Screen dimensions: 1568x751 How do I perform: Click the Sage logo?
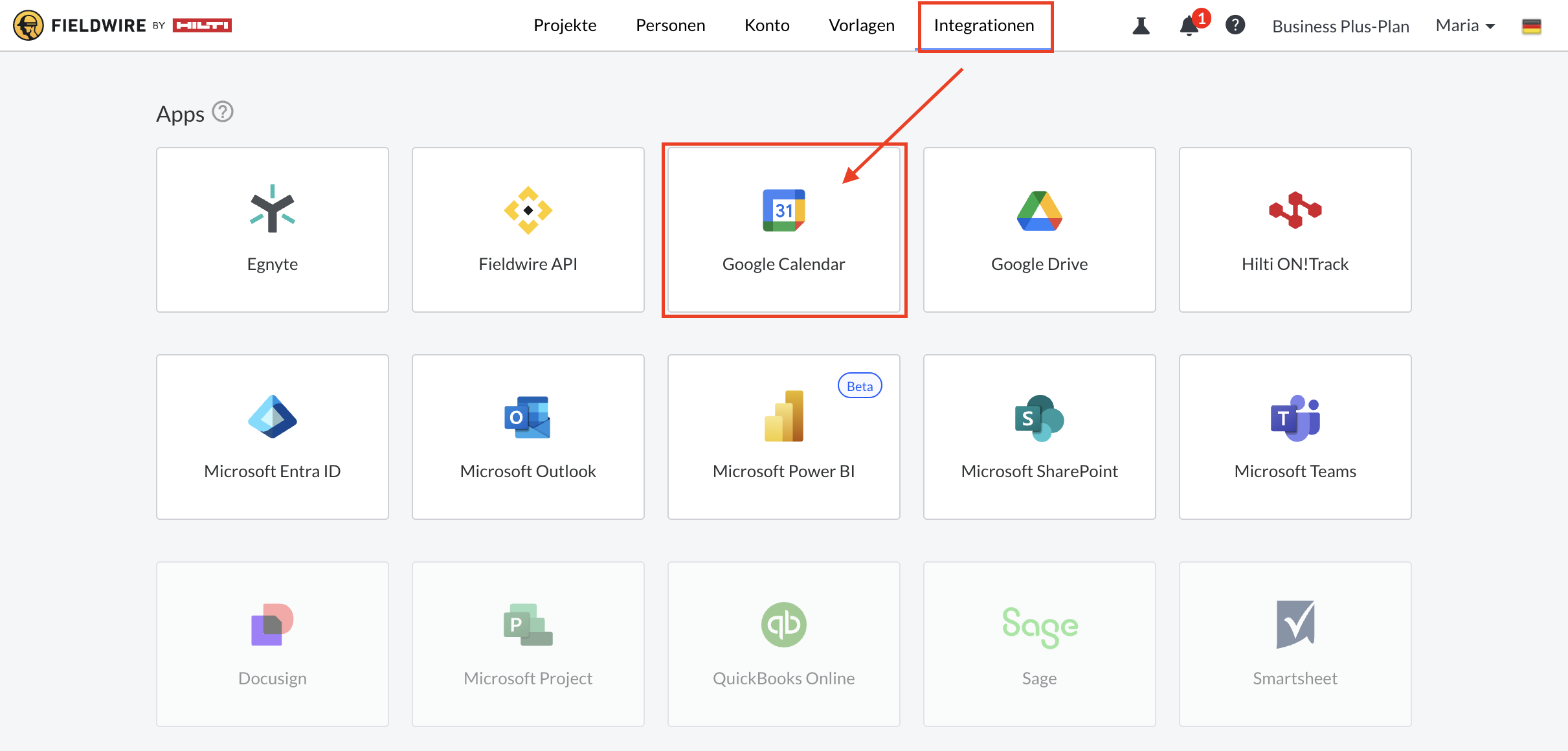[1040, 627]
